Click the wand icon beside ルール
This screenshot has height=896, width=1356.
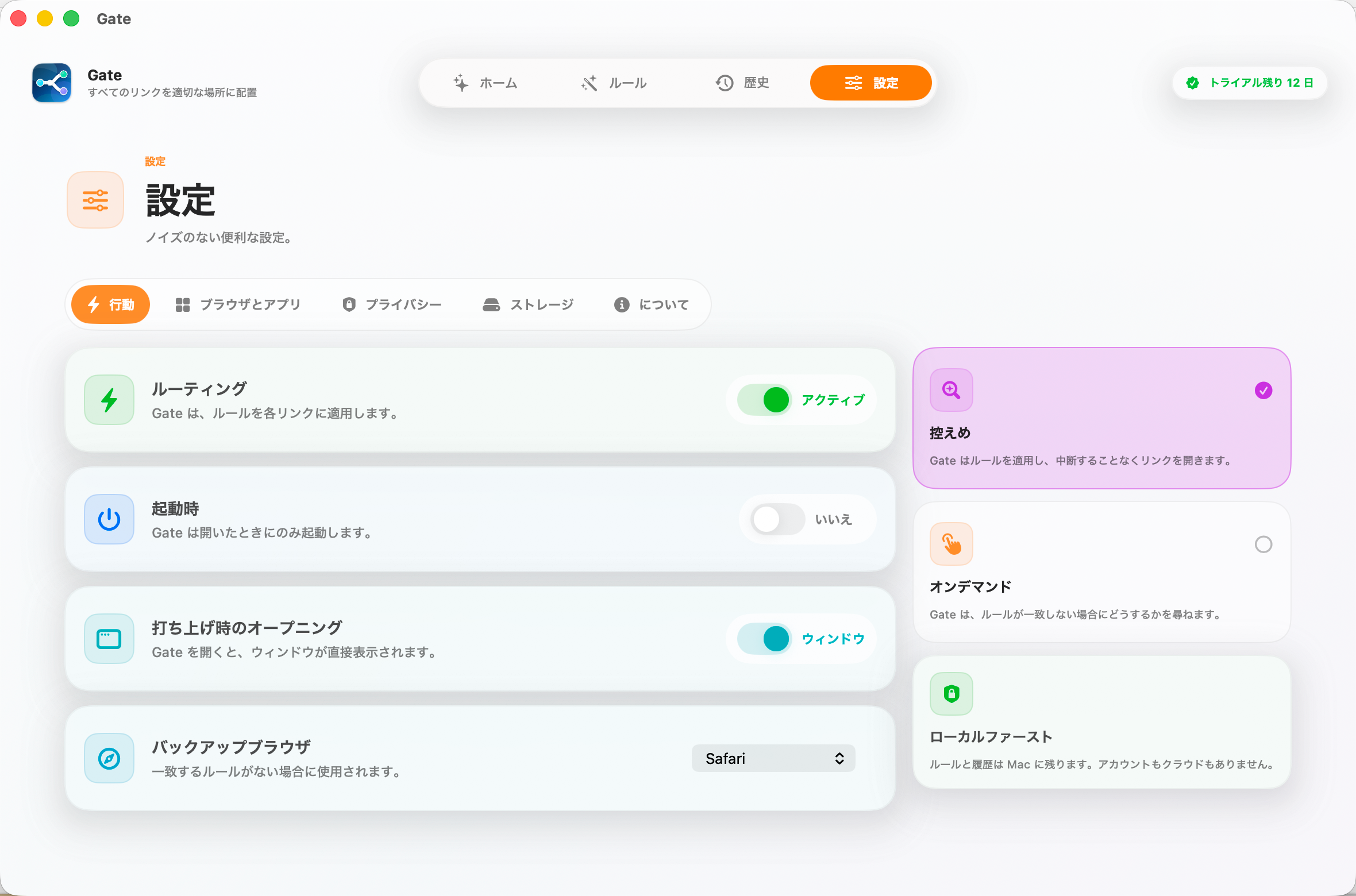point(590,83)
